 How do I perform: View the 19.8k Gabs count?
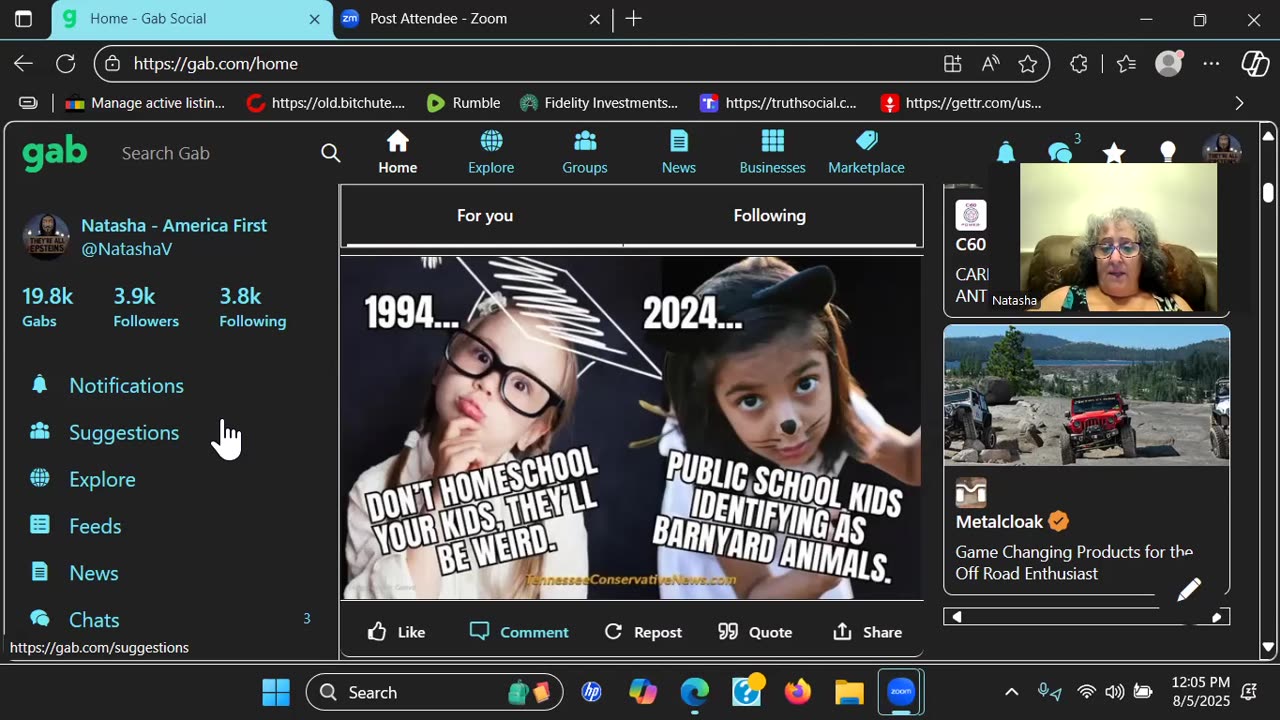click(x=47, y=307)
